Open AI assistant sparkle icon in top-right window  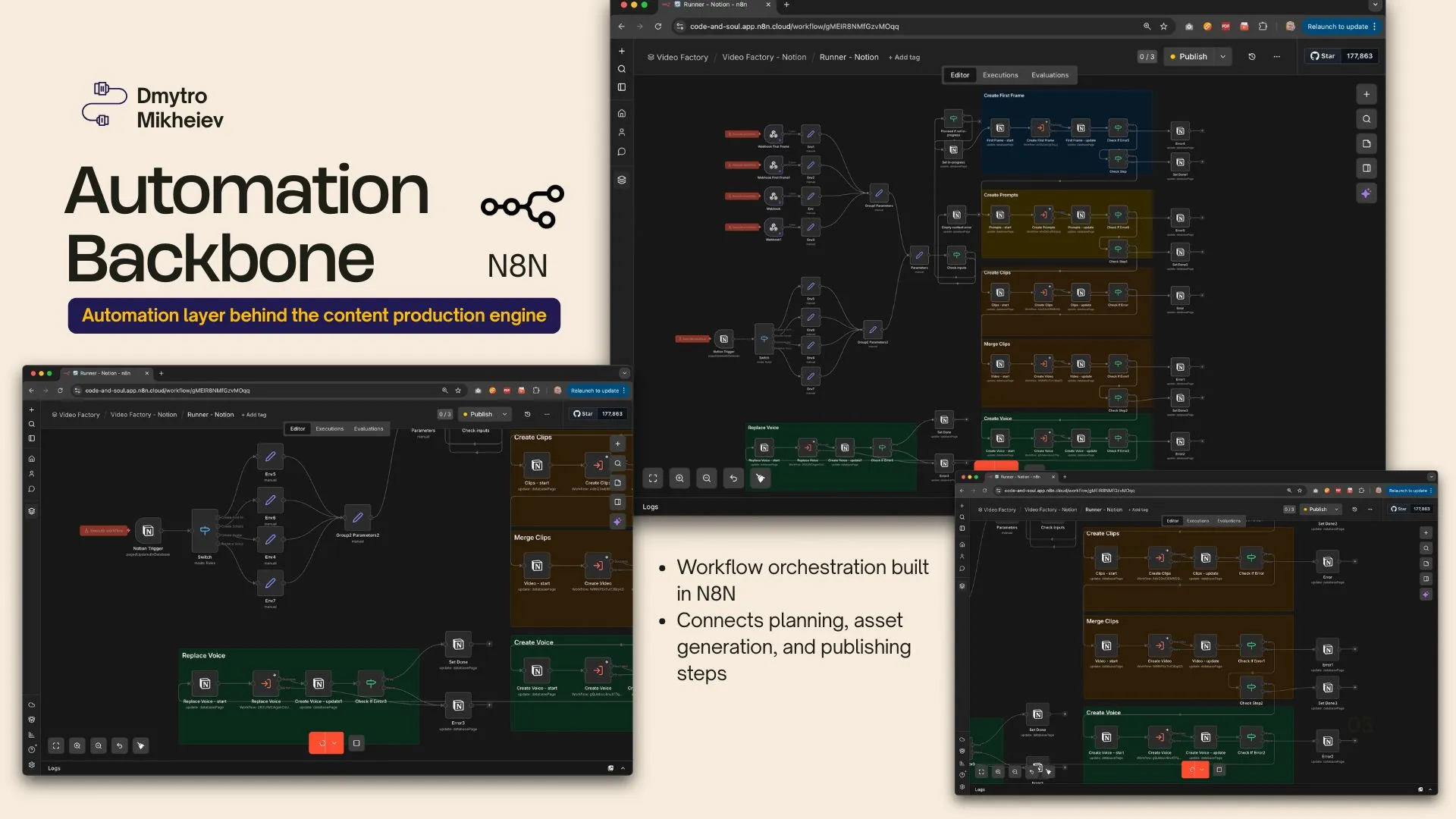[x=1367, y=193]
